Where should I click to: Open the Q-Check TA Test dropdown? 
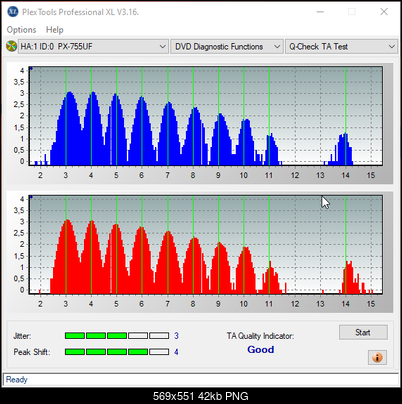point(341,47)
